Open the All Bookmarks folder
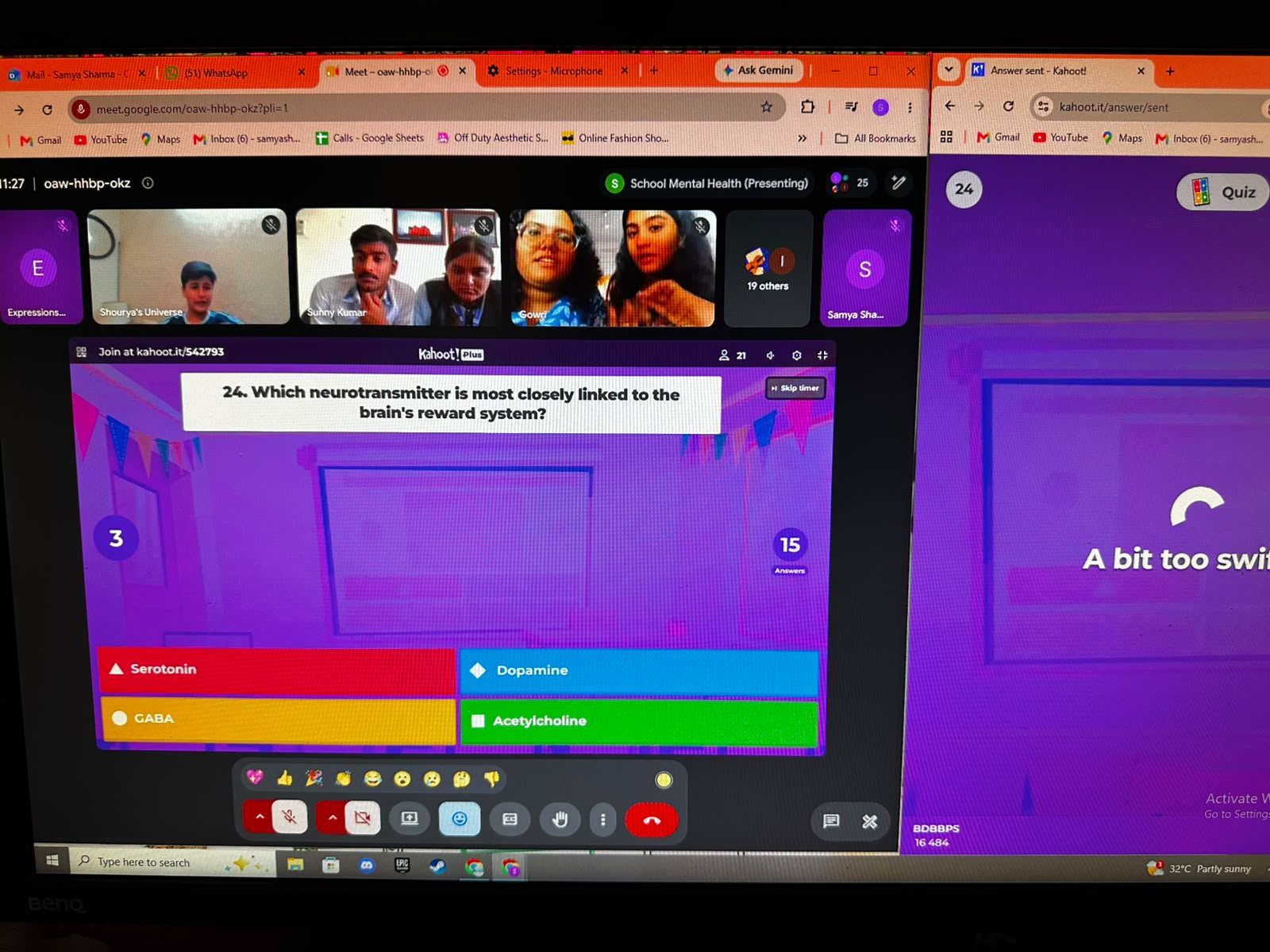1270x952 pixels. (x=876, y=138)
